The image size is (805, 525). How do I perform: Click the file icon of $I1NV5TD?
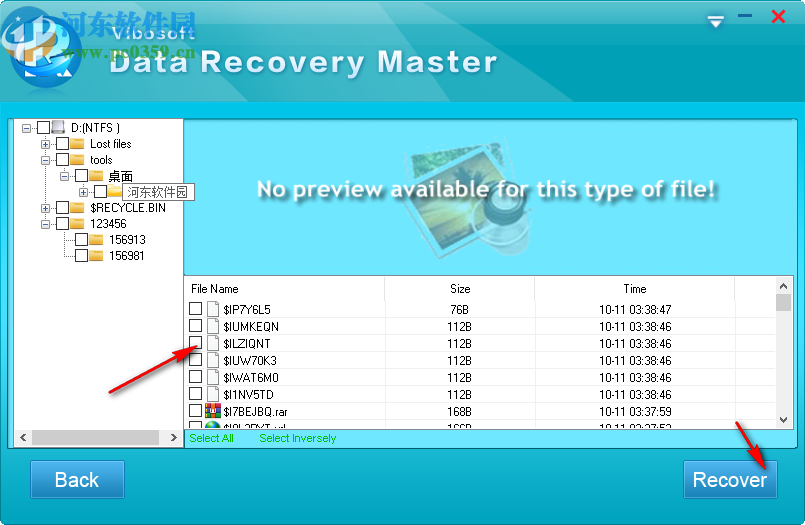coord(213,394)
